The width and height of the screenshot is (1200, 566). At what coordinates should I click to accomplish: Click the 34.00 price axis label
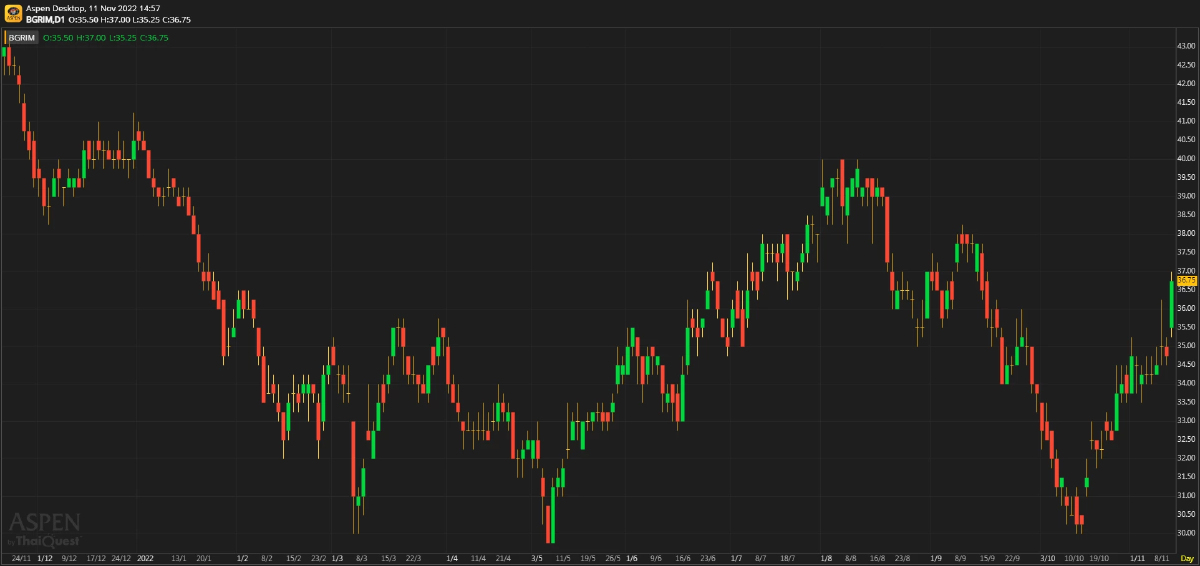(x=1186, y=383)
